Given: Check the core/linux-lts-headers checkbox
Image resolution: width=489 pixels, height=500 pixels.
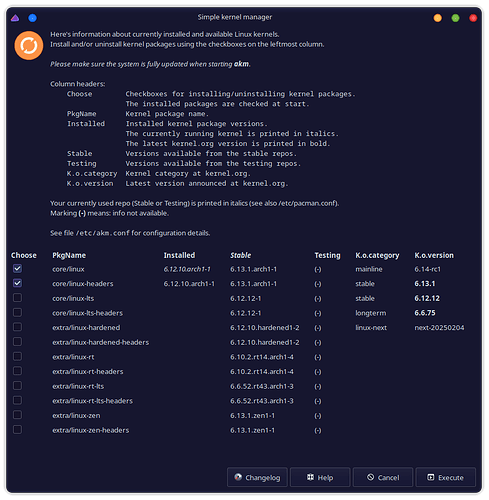Looking at the screenshot, I should click(x=17, y=312).
